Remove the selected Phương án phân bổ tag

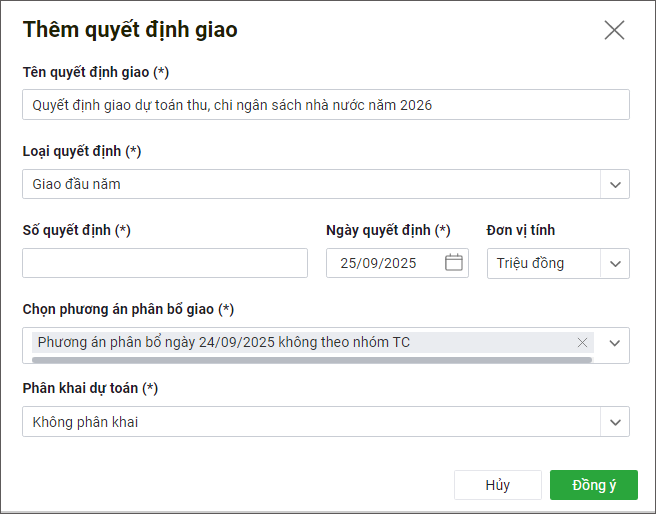coord(583,343)
